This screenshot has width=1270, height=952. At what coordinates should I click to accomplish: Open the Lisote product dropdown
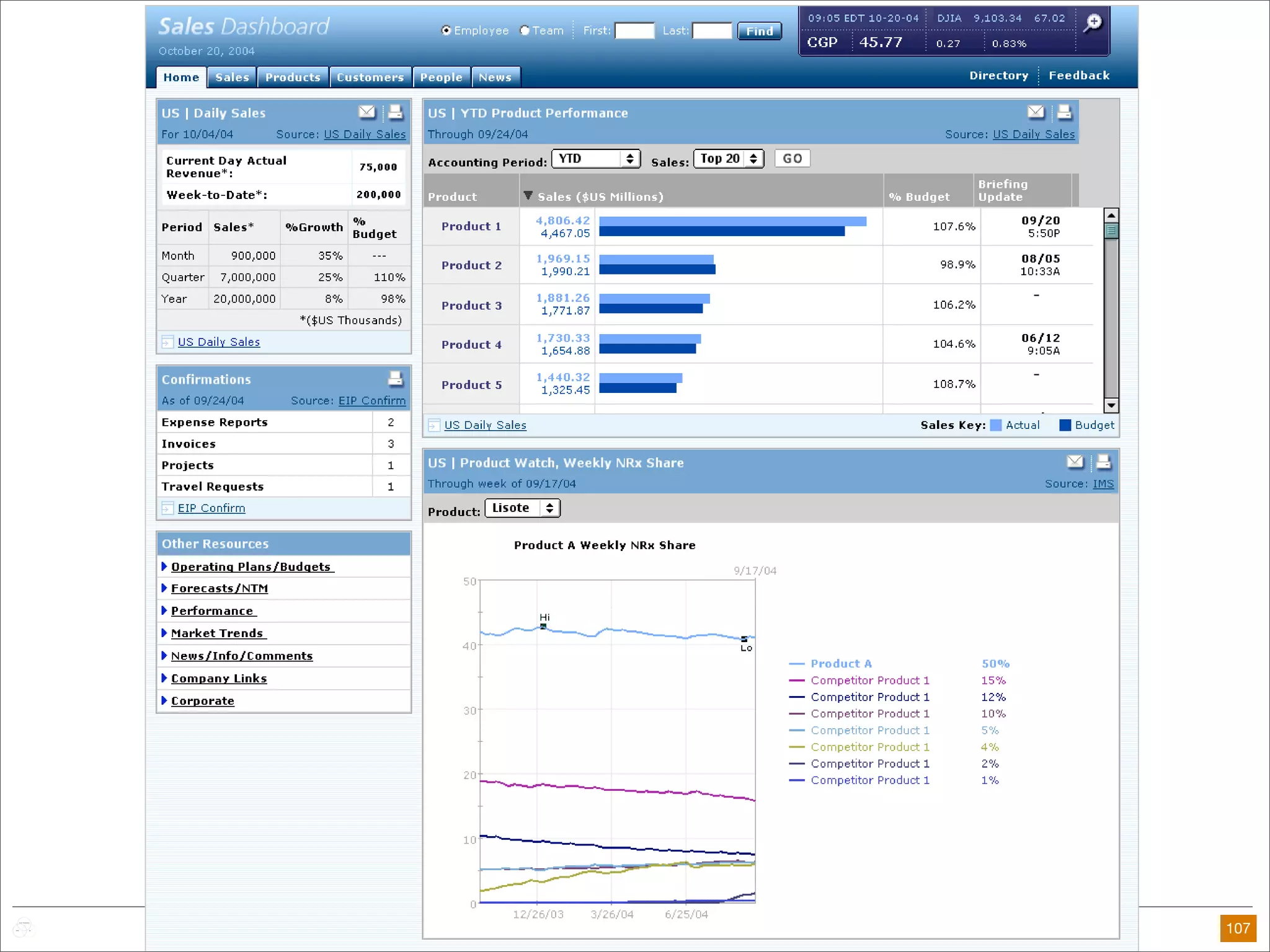(522, 508)
